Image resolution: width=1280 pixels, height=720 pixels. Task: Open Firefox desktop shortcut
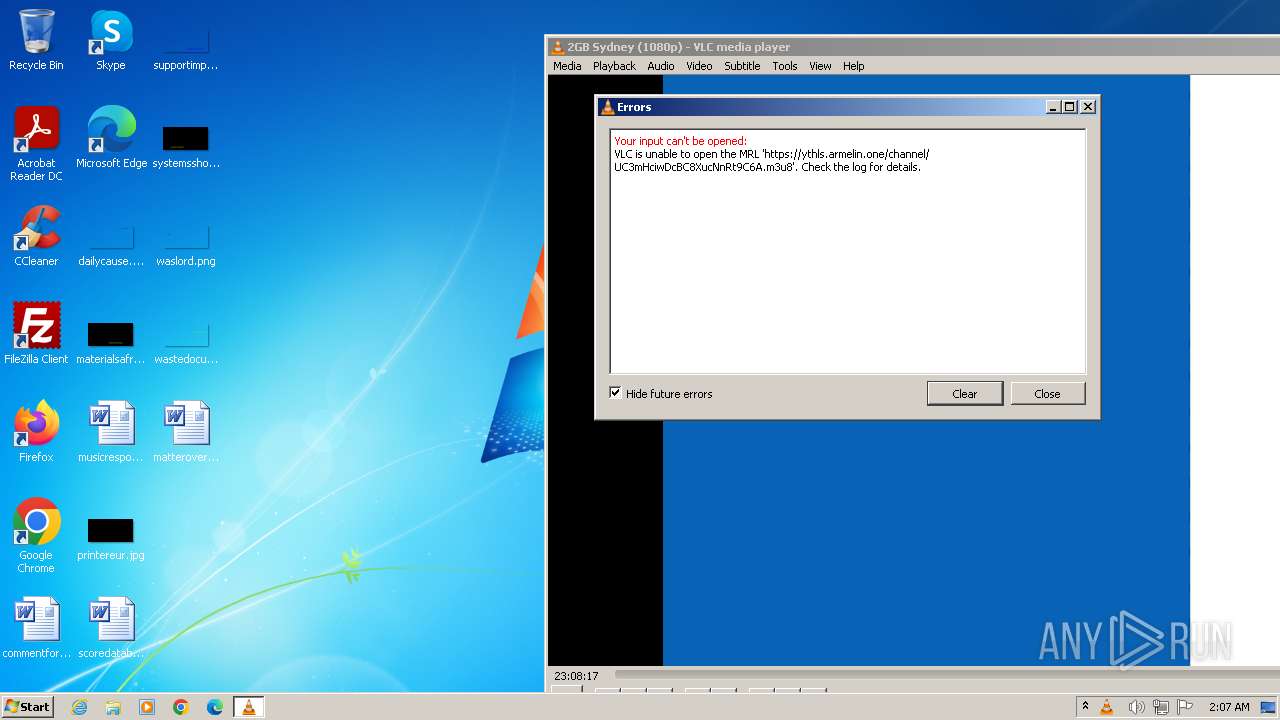pos(36,432)
